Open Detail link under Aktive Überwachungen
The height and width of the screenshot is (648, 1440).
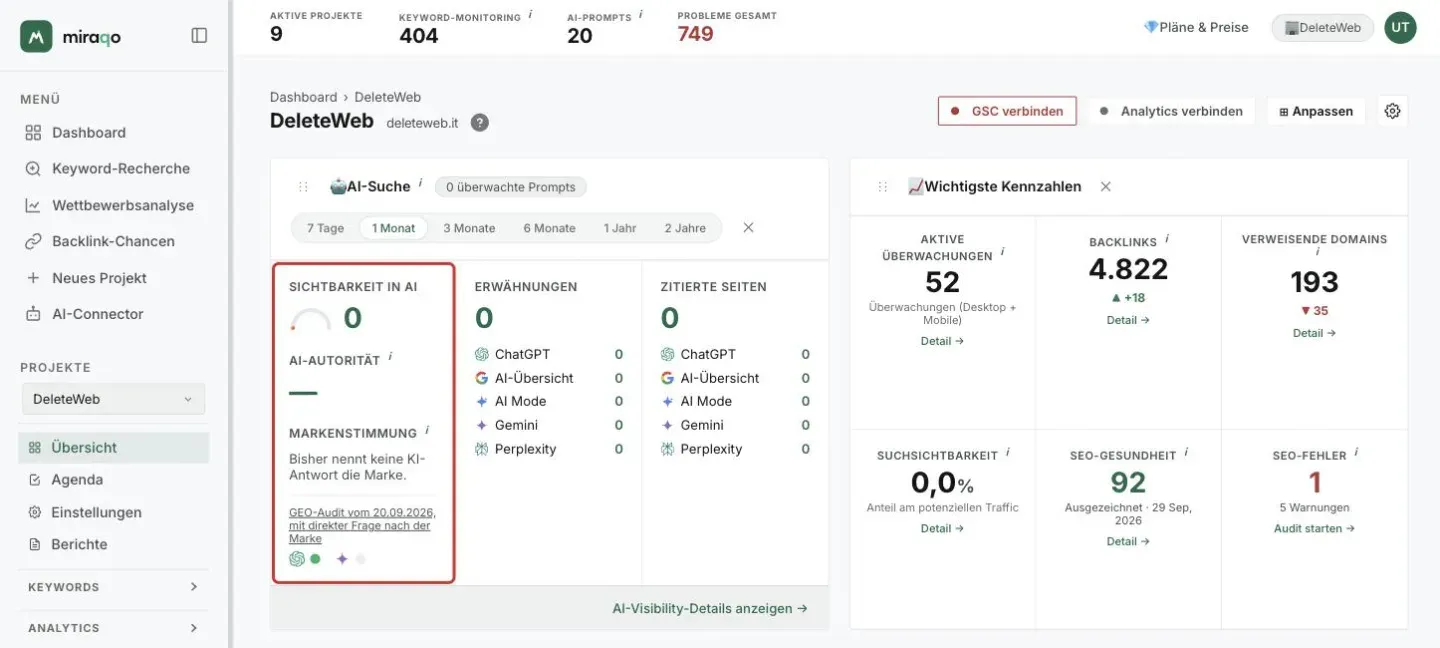click(942, 341)
